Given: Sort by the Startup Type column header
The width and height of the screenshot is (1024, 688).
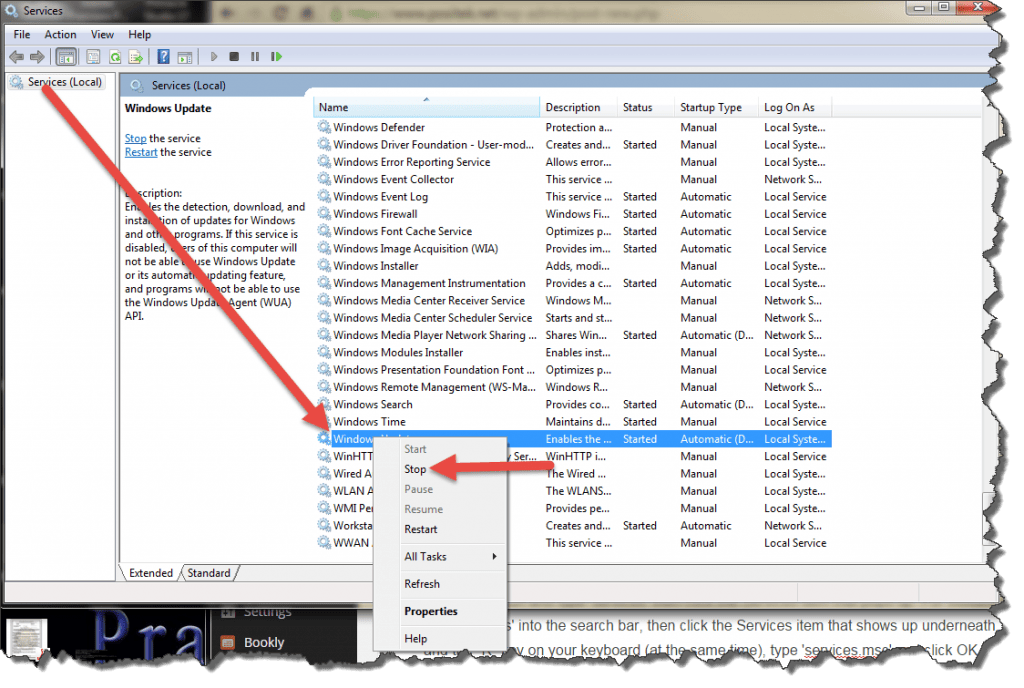Looking at the screenshot, I should click(711, 108).
